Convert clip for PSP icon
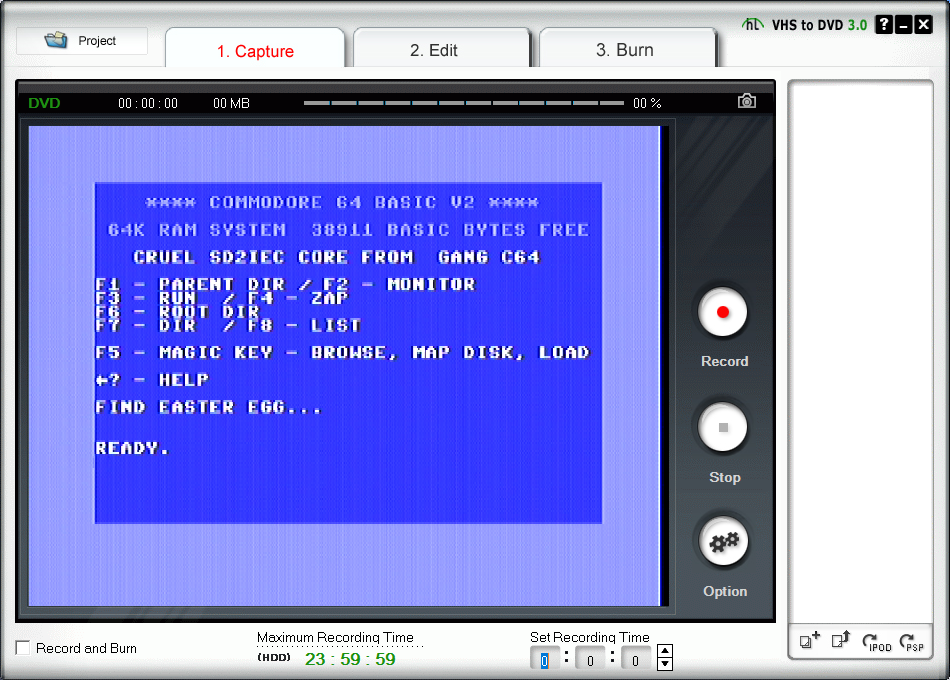This screenshot has width=950, height=680. point(911,642)
